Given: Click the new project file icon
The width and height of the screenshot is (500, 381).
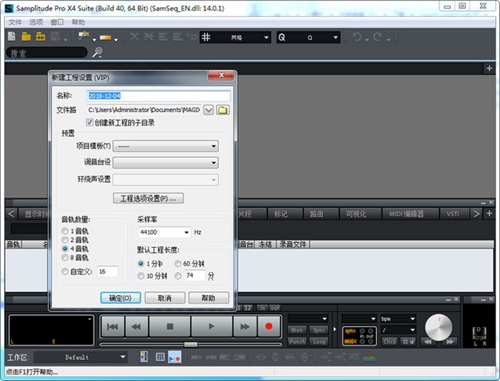Looking at the screenshot, I should point(12,36).
